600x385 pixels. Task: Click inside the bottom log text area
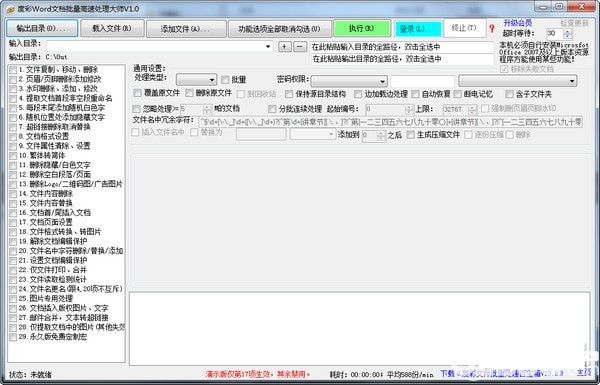tap(360, 328)
